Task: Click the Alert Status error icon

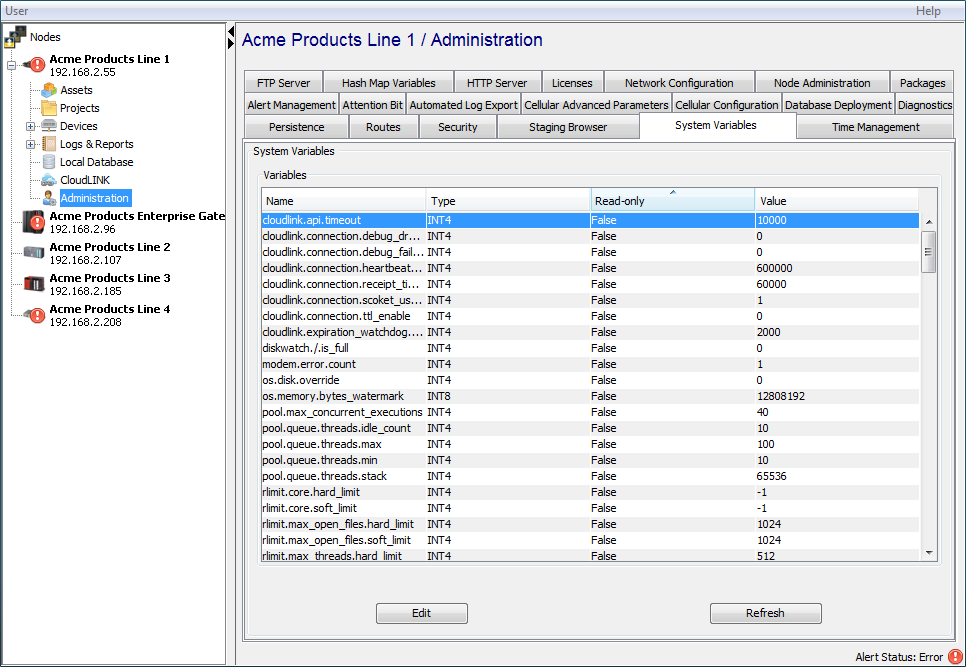Action: point(955,657)
